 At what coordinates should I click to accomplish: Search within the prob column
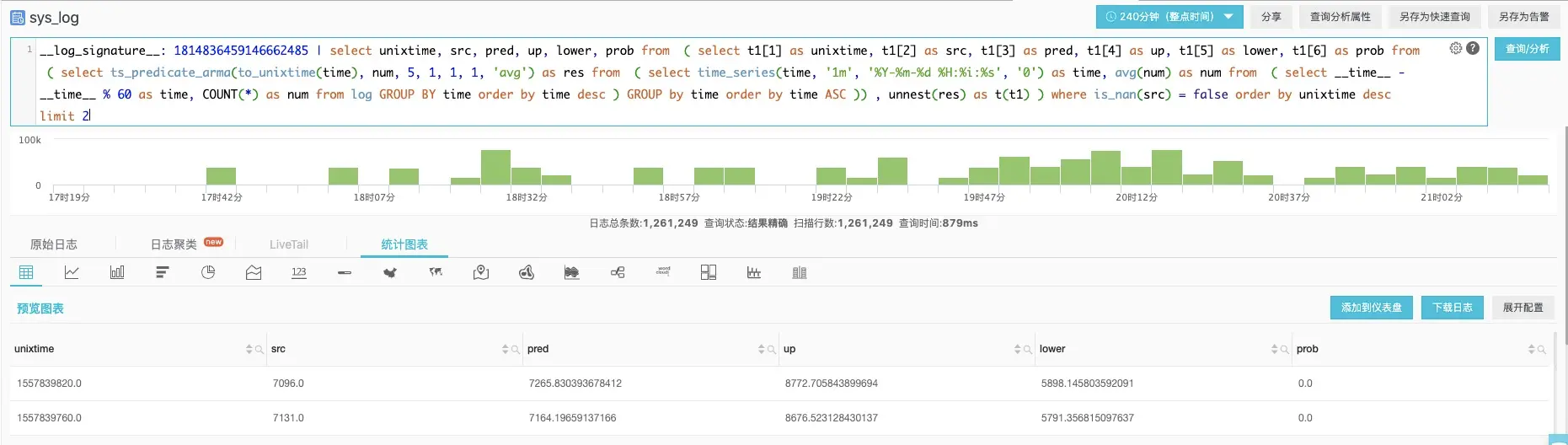(x=1542, y=349)
